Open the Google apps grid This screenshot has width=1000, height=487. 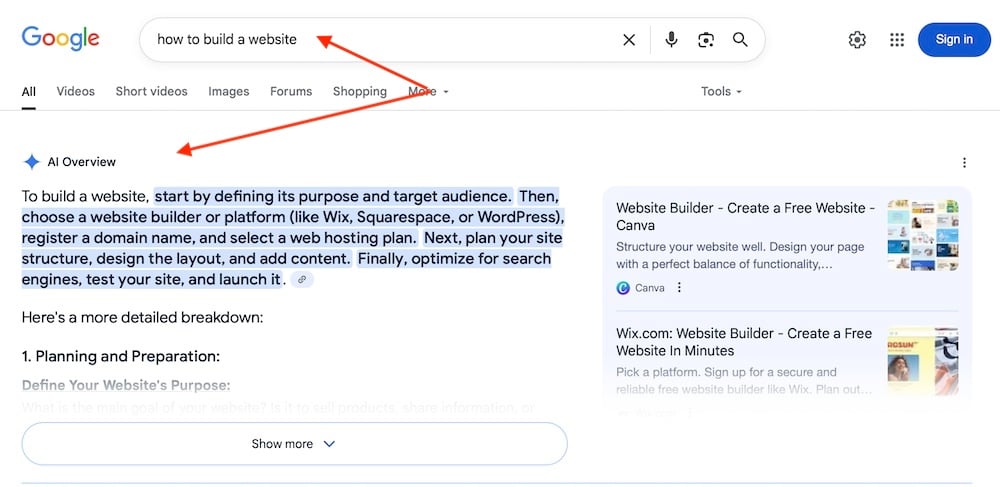tap(897, 40)
